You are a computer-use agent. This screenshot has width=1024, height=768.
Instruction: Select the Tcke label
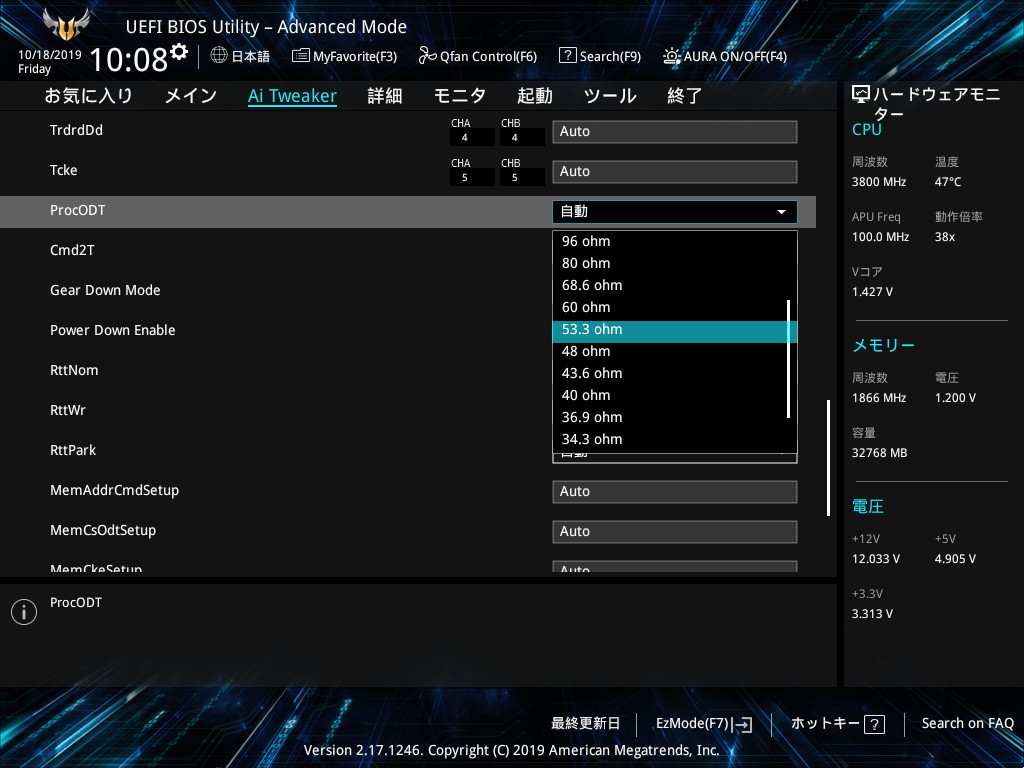63,170
